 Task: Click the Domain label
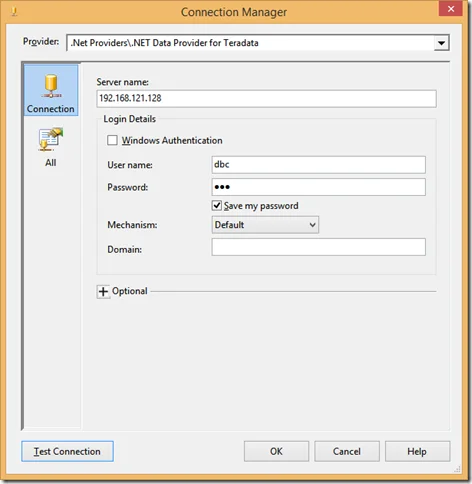[124, 249]
